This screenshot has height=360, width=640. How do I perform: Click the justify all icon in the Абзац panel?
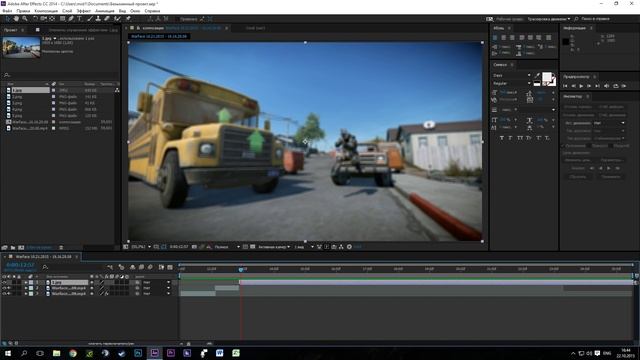tap(549, 38)
